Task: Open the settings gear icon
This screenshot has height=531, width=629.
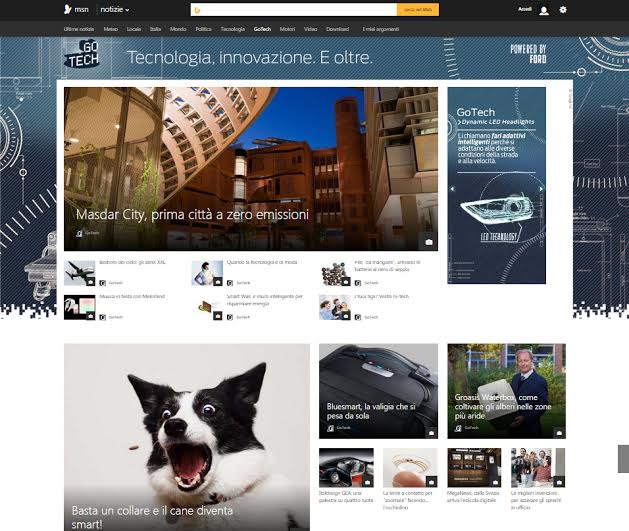Action: [563, 10]
